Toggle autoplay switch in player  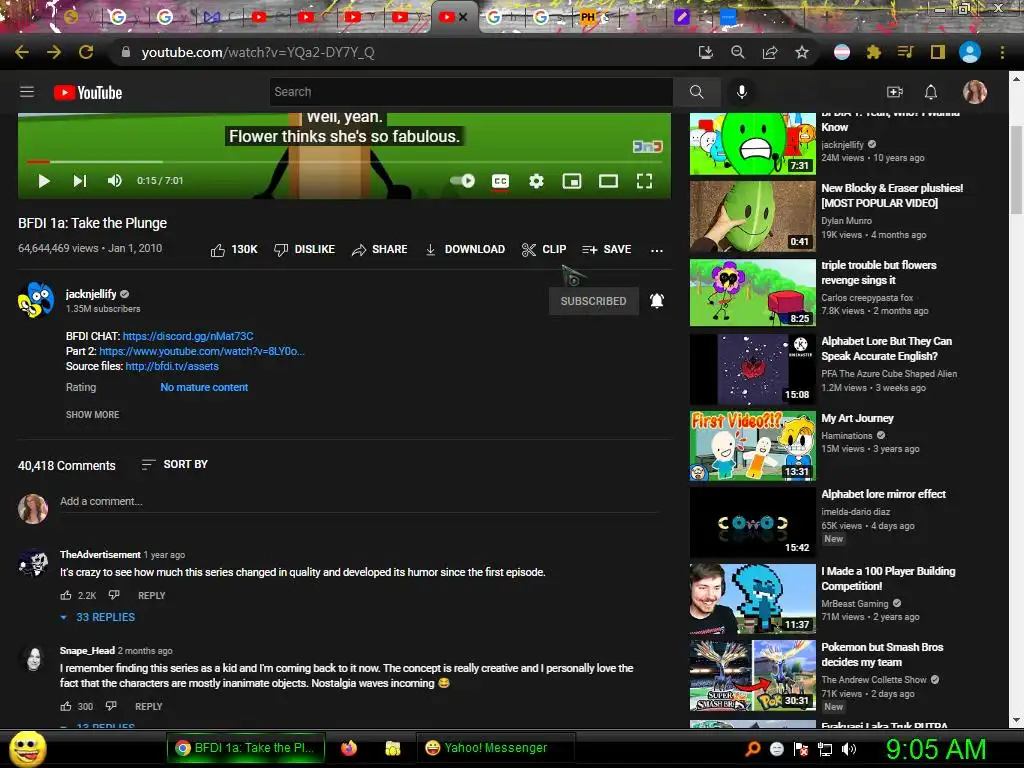coord(462,180)
